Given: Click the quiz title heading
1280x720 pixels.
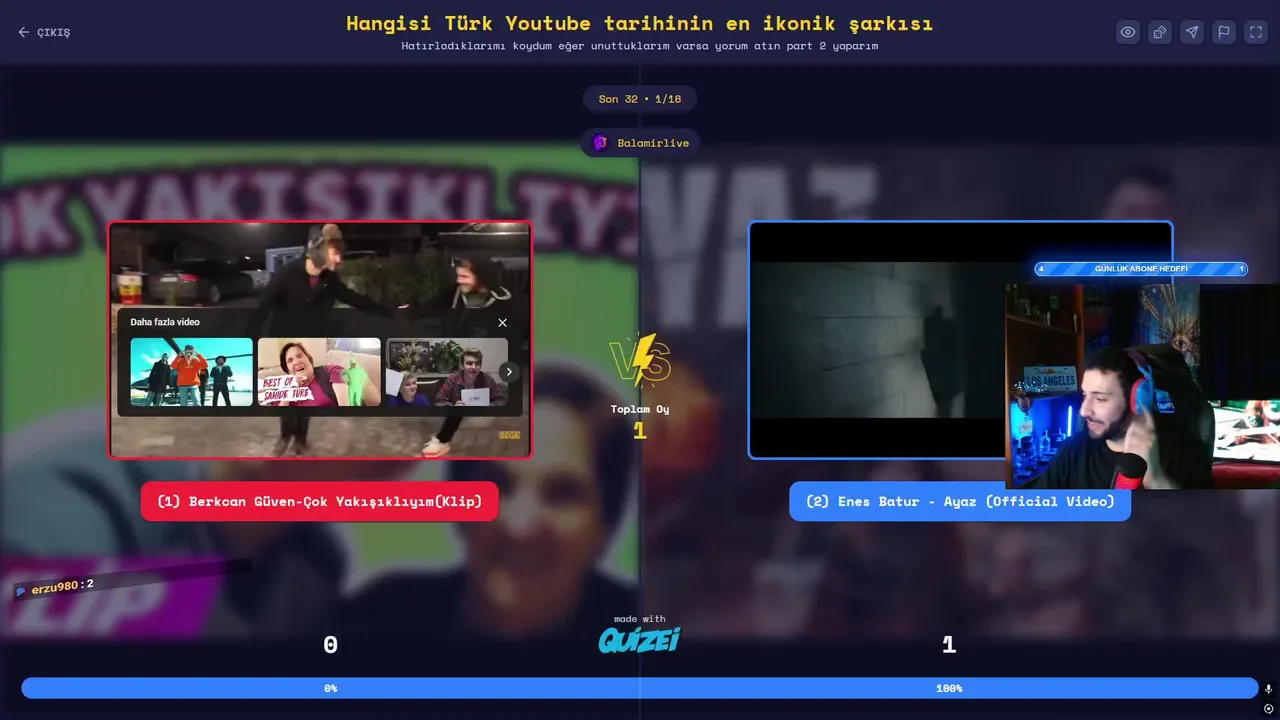Looking at the screenshot, I should (640, 23).
